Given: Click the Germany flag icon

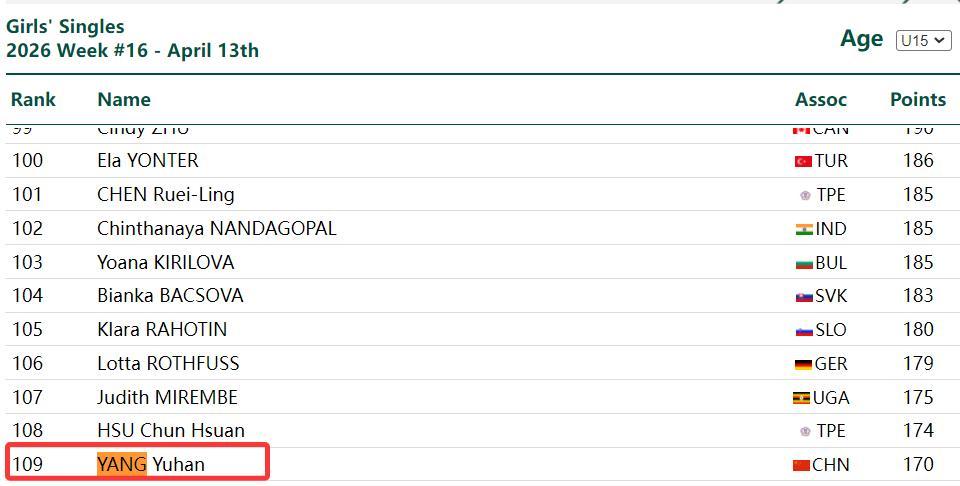Looking at the screenshot, I should (803, 364).
